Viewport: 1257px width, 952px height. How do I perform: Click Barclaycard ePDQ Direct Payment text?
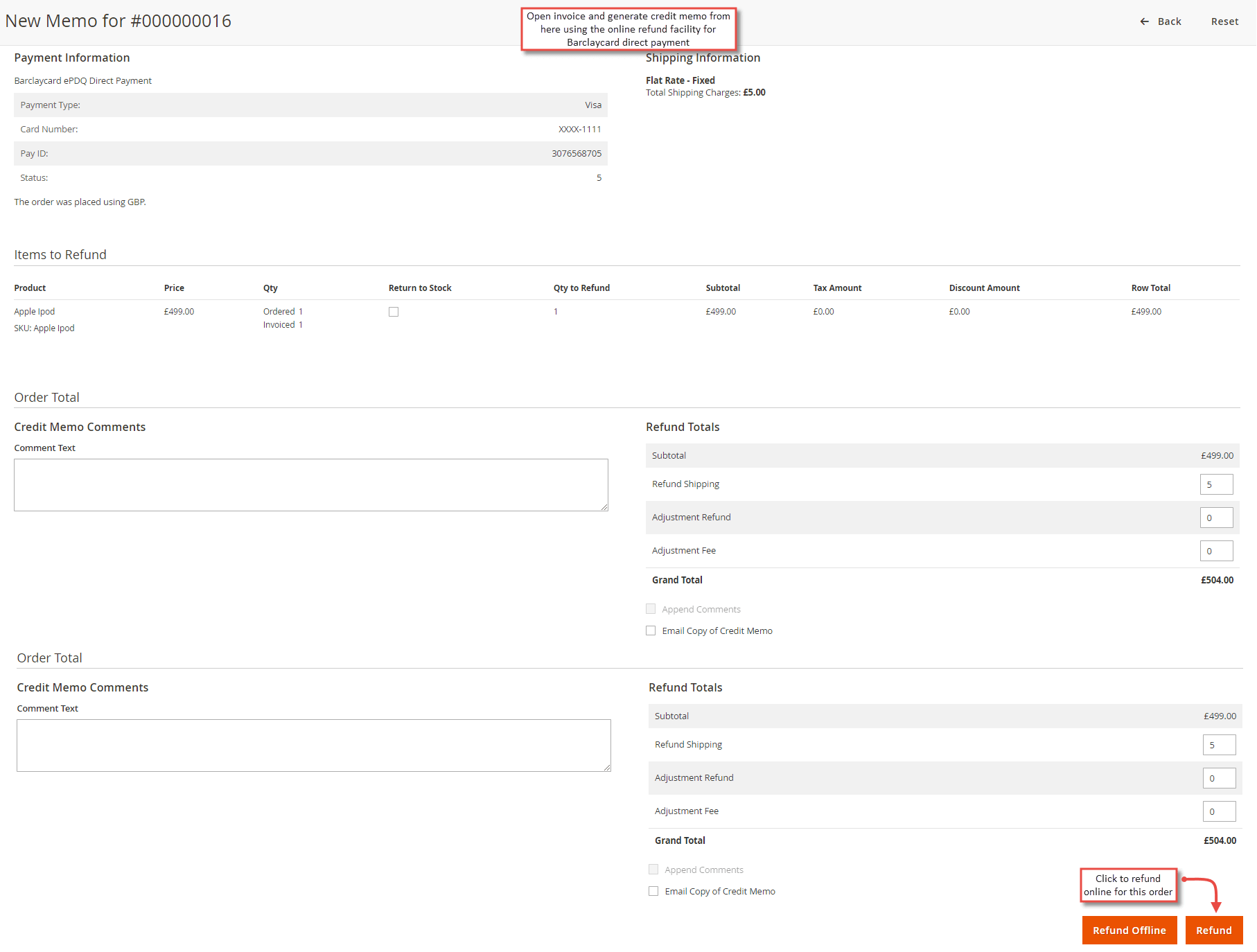pyautogui.click(x=83, y=81)
